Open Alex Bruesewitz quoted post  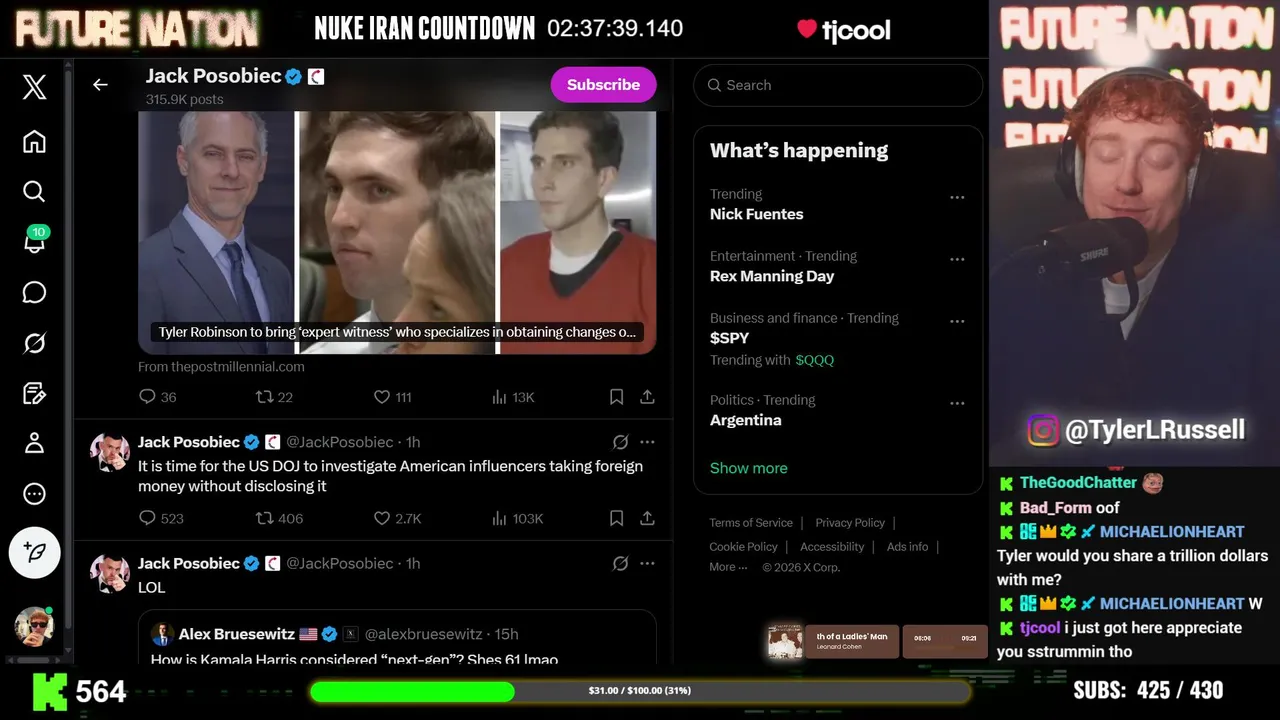pos(397,637)
